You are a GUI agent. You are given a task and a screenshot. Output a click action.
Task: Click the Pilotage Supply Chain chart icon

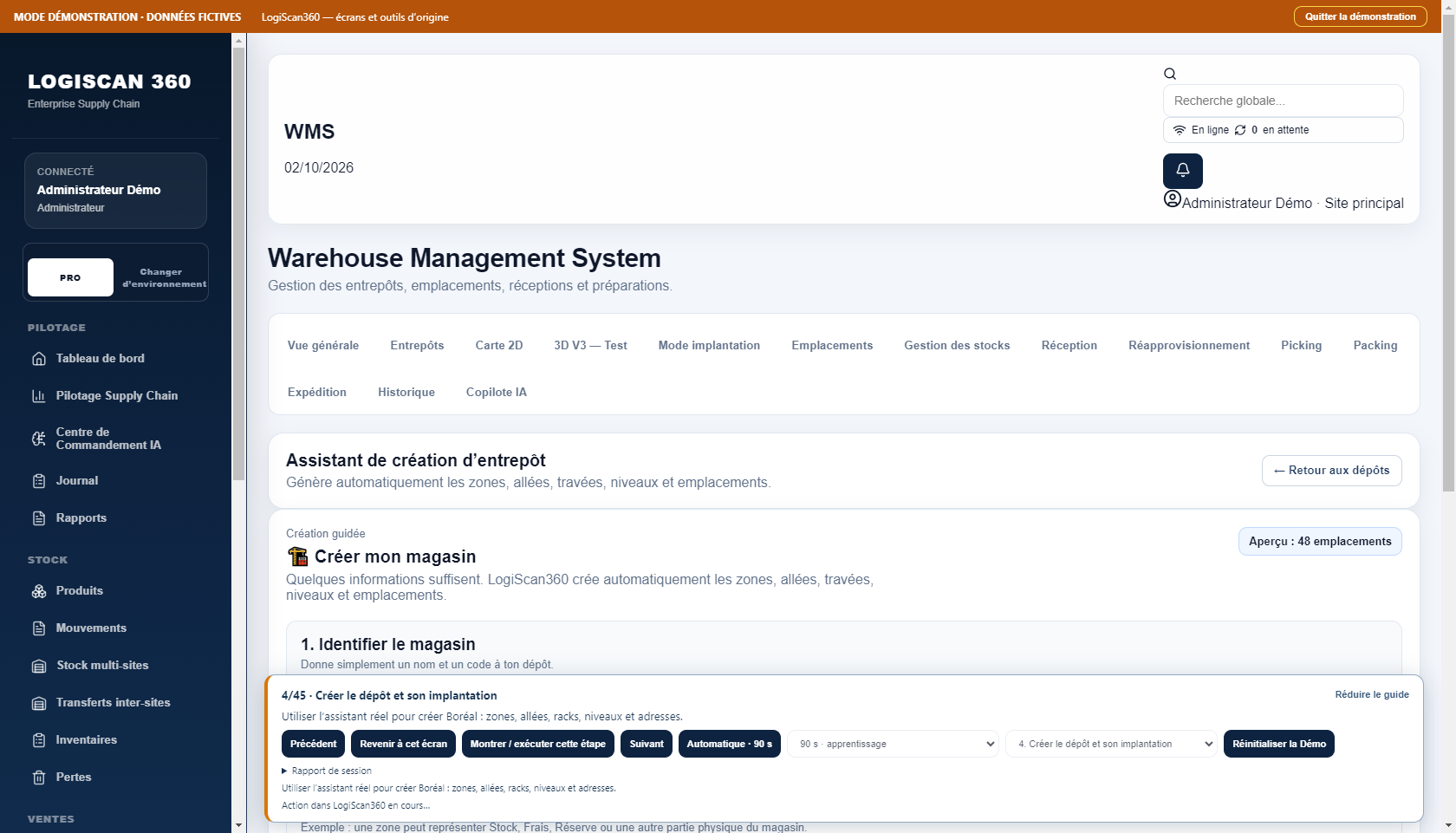point(39,396)
